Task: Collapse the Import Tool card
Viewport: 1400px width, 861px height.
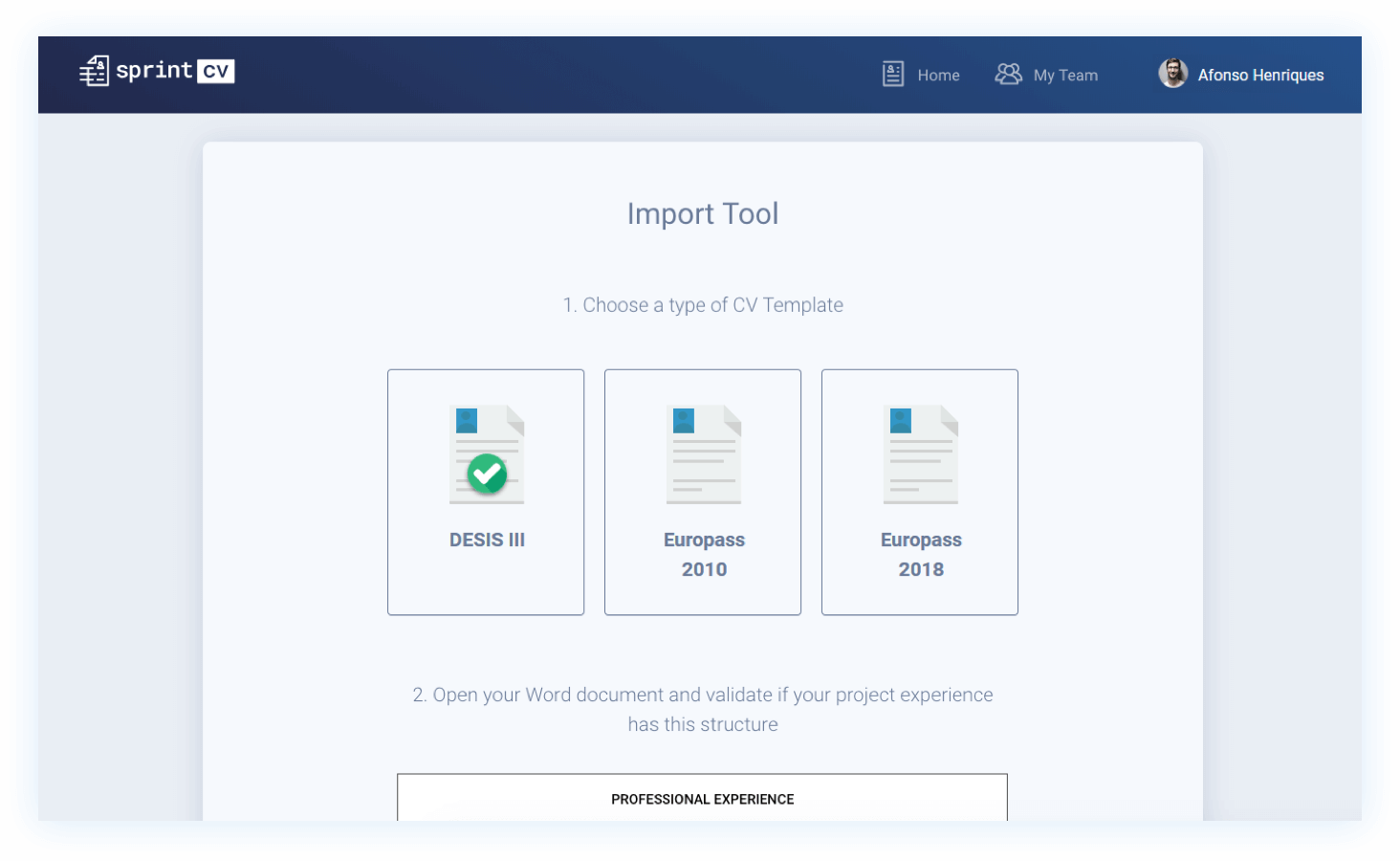Action: click(703, 213)
